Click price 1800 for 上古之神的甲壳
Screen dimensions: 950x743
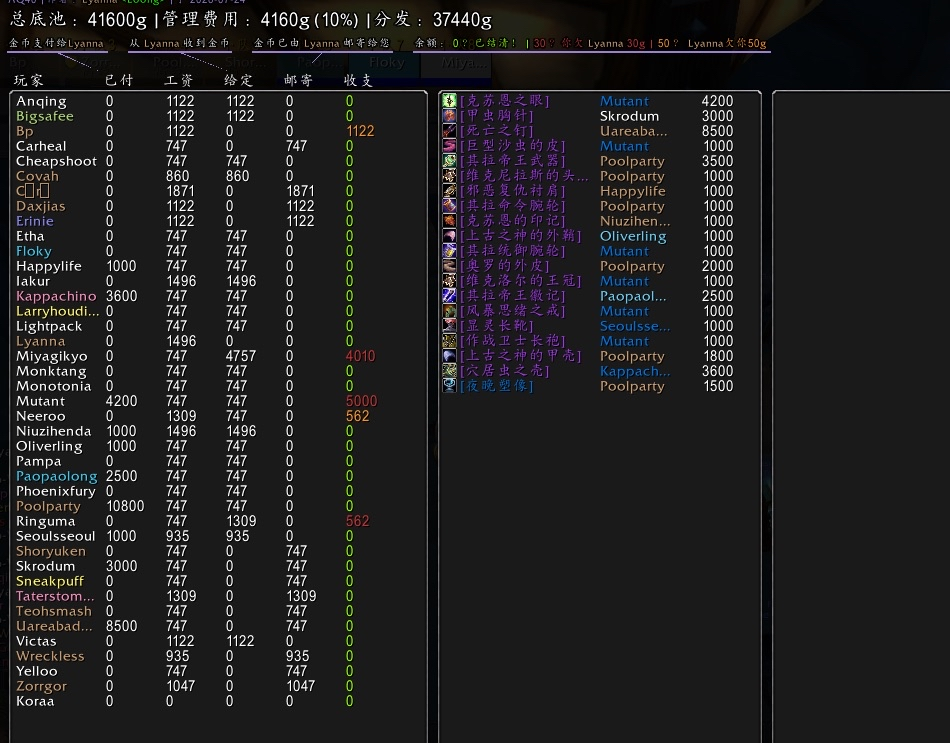[718, 356]
